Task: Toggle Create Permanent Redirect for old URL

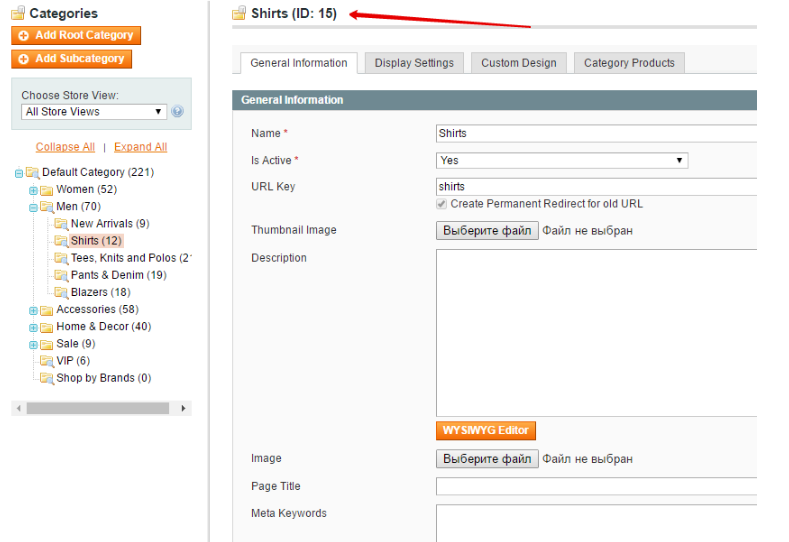Action: coord(442,204)
